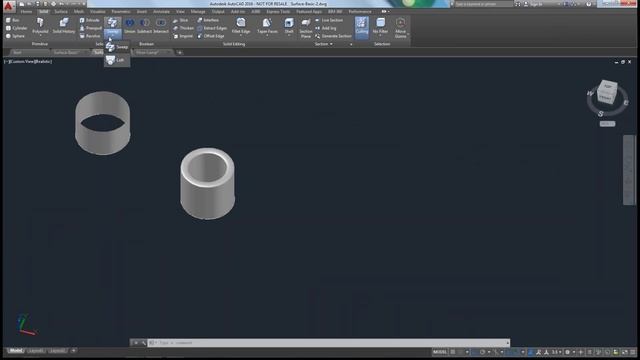This screenshot has width=640, height=360.
Task: Click the Section Plane tool
Action: [306, 28]
